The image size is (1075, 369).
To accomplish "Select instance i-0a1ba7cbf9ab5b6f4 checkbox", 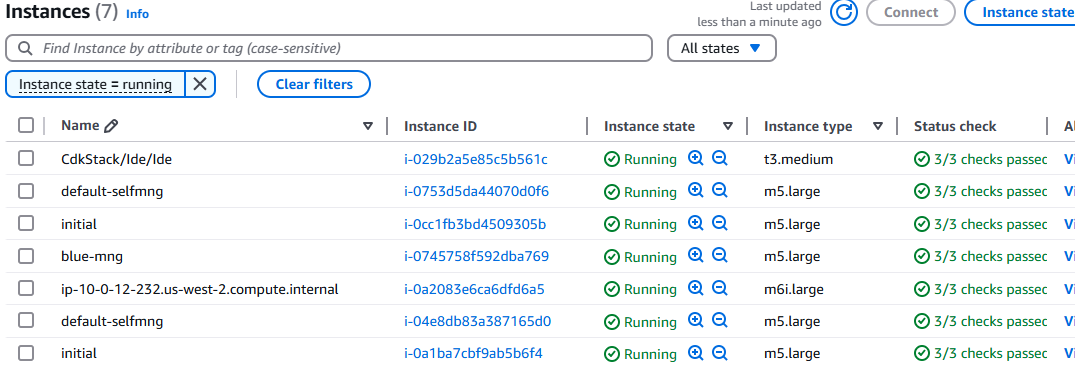I will coord(26,353).
